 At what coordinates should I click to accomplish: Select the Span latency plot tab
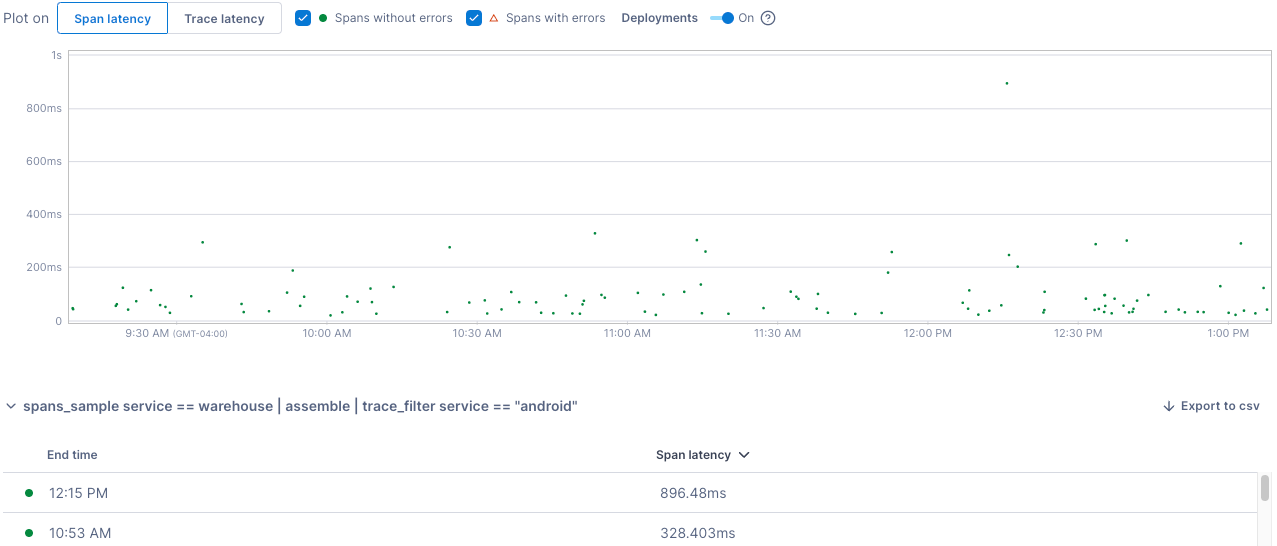(112, 18)
